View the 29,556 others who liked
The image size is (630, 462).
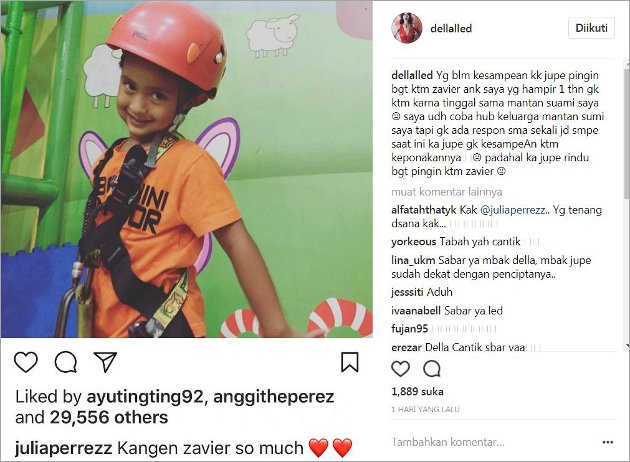coord(109,417)
